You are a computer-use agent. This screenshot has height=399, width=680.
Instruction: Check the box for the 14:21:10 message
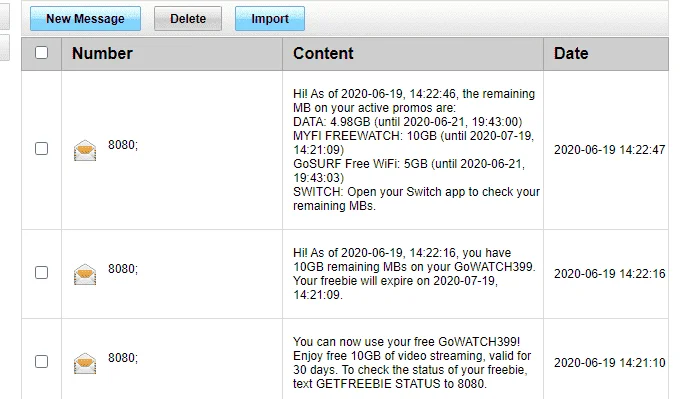coord(41,362)
